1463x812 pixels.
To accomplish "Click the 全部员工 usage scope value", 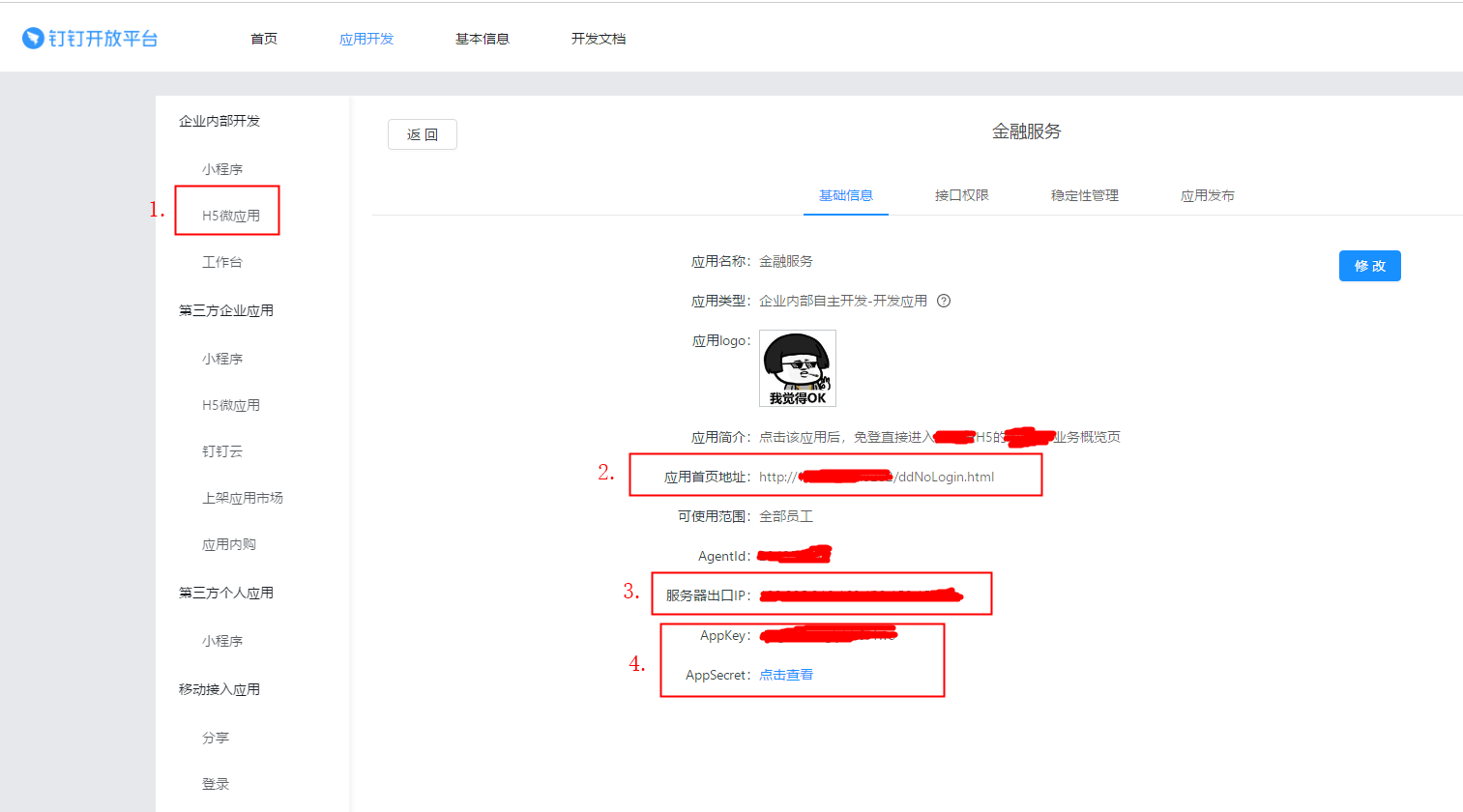I will (786, 516).
